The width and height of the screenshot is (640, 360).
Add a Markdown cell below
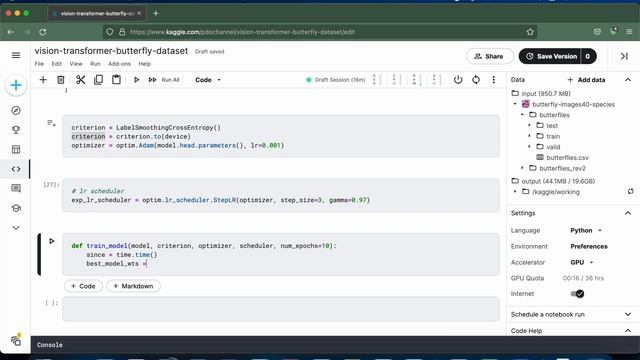[x=133, y=286]
